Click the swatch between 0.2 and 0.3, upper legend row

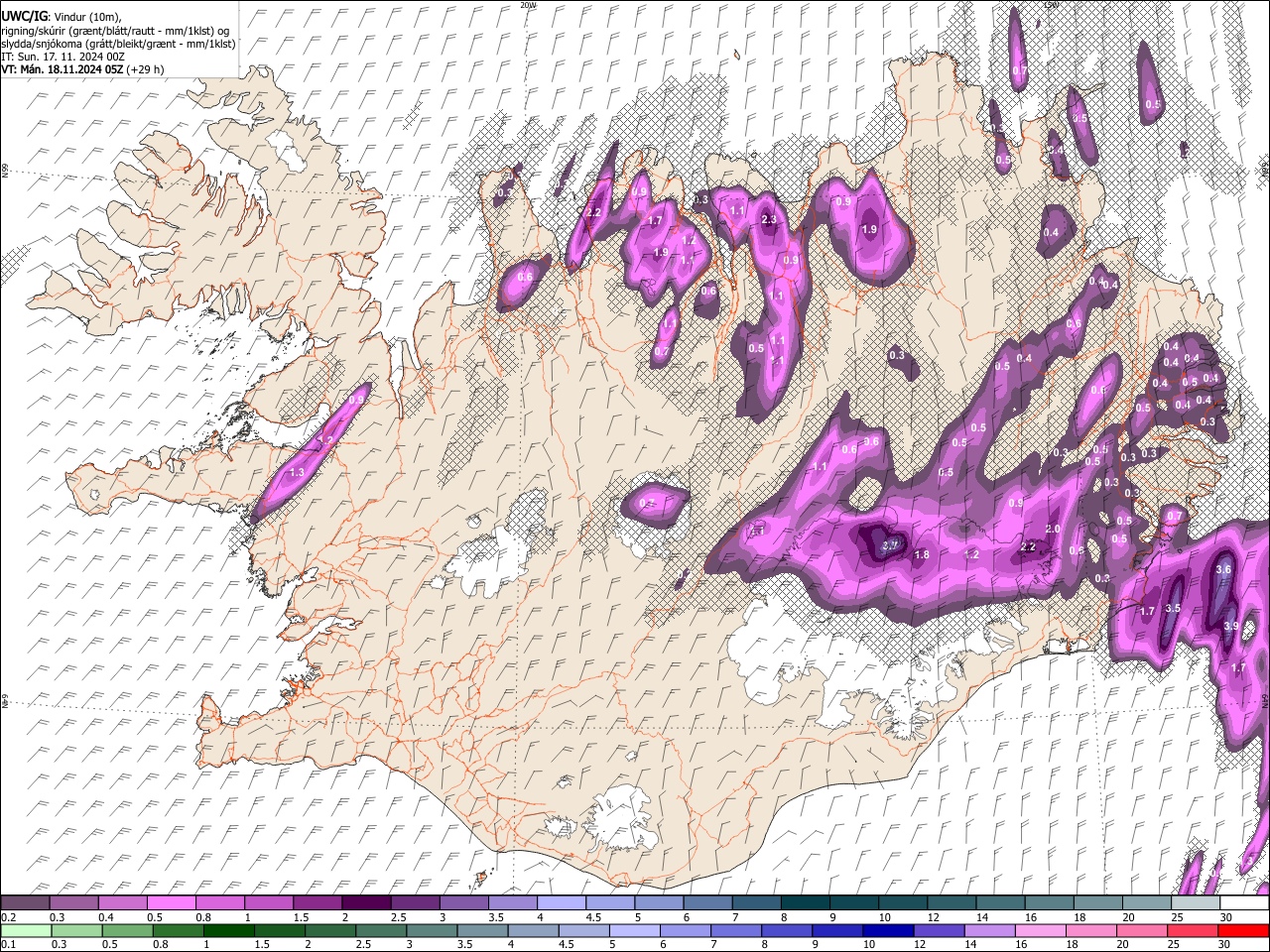[x=25, y=902]
